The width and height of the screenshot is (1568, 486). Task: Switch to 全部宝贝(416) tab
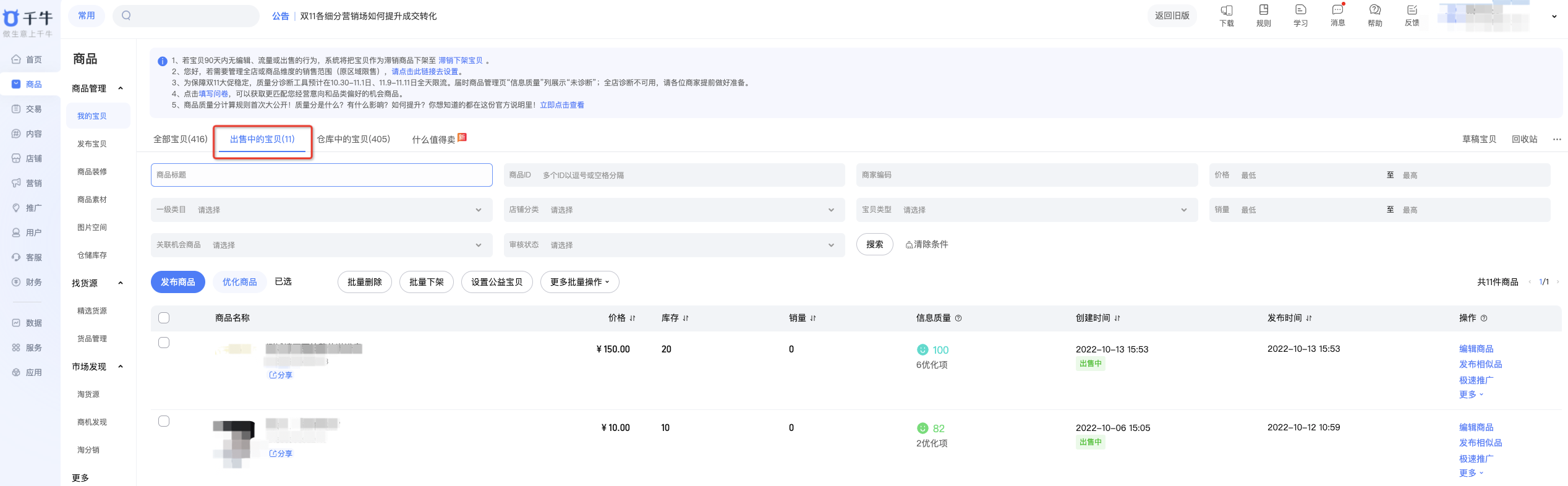pyautogui.click(x=181, y=139)
